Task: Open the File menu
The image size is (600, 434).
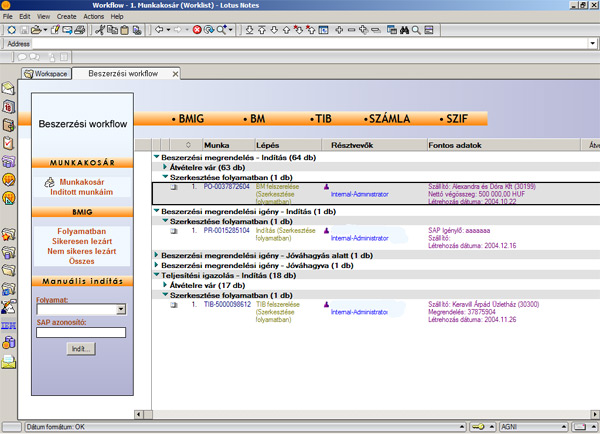Action: coord(8,16)
